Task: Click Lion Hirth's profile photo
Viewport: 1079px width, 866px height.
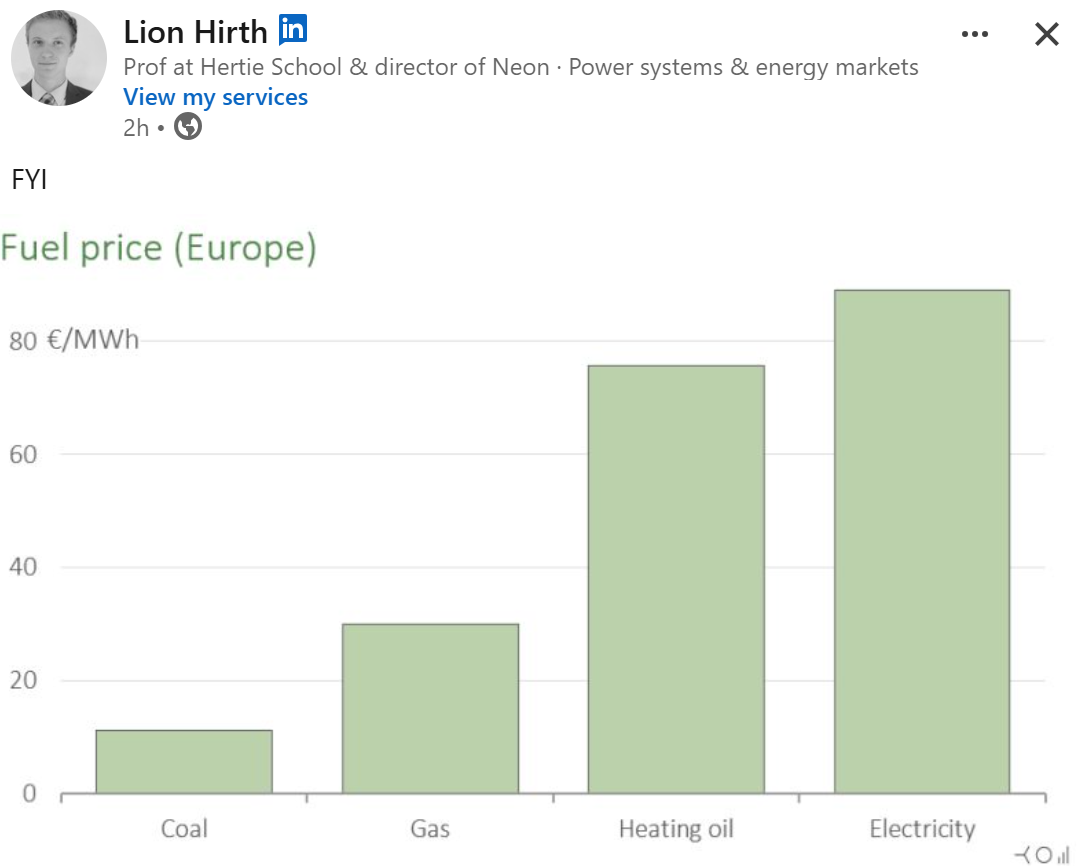Action: coord(59,59)
